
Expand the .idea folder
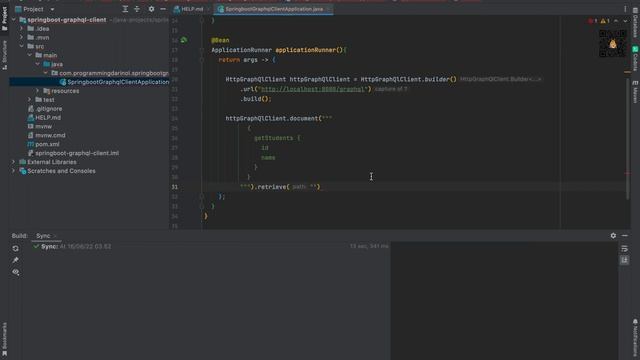click(22, 29)
